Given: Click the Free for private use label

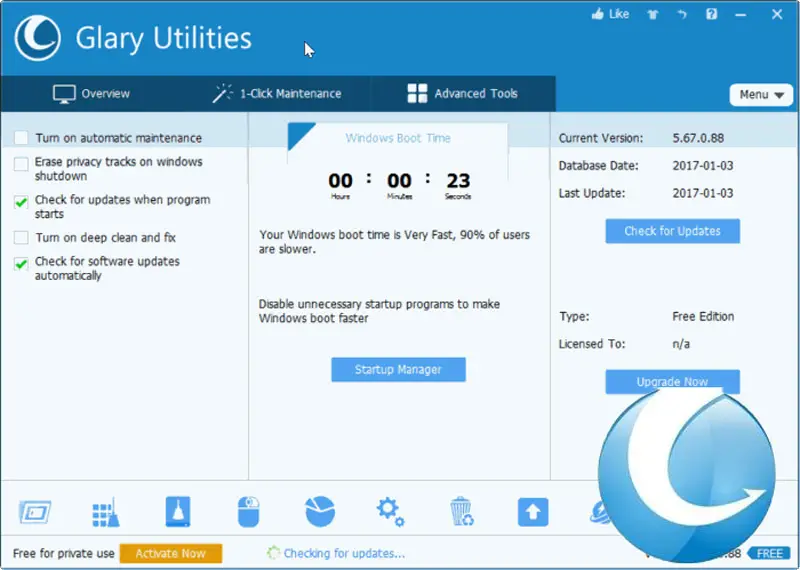Looking at the screenshot, I should (63, 553).
